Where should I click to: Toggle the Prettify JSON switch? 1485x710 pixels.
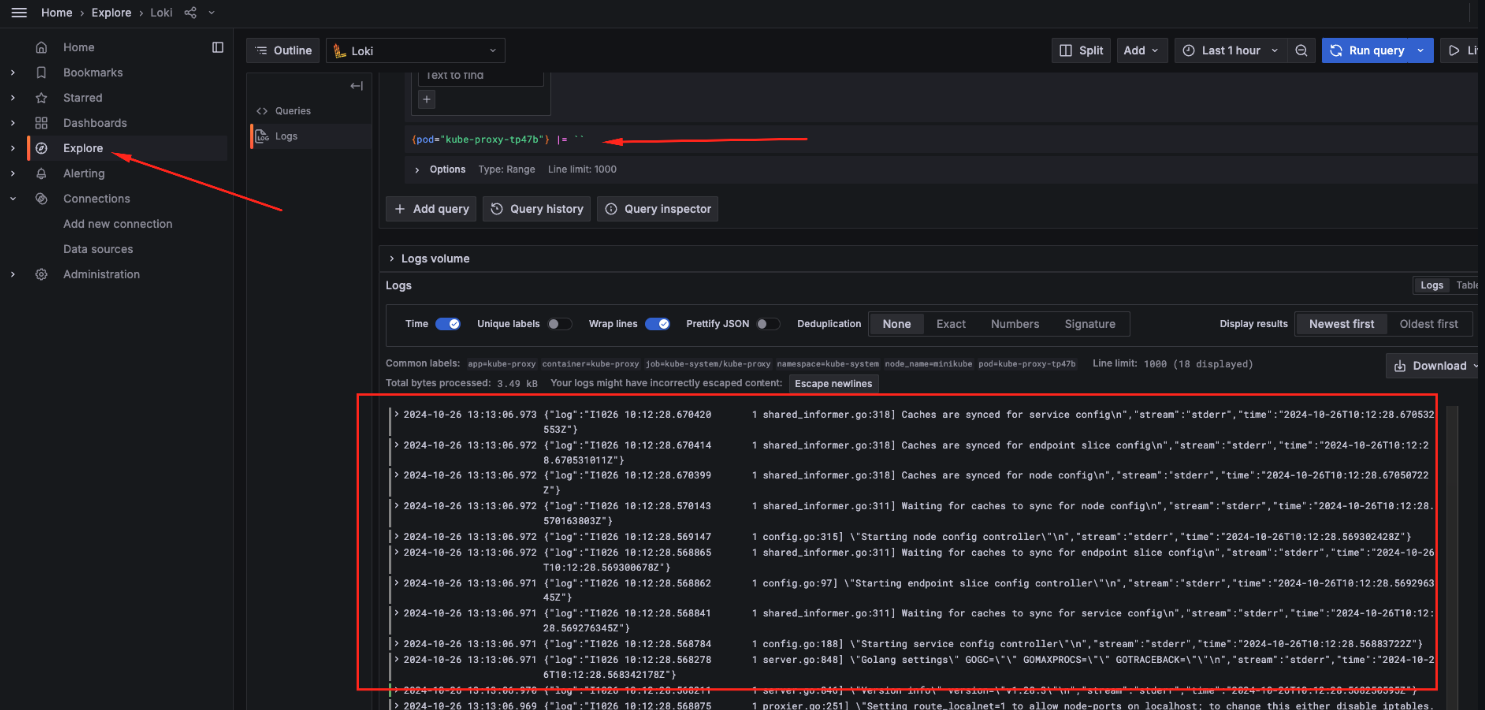tap(768, 324)
